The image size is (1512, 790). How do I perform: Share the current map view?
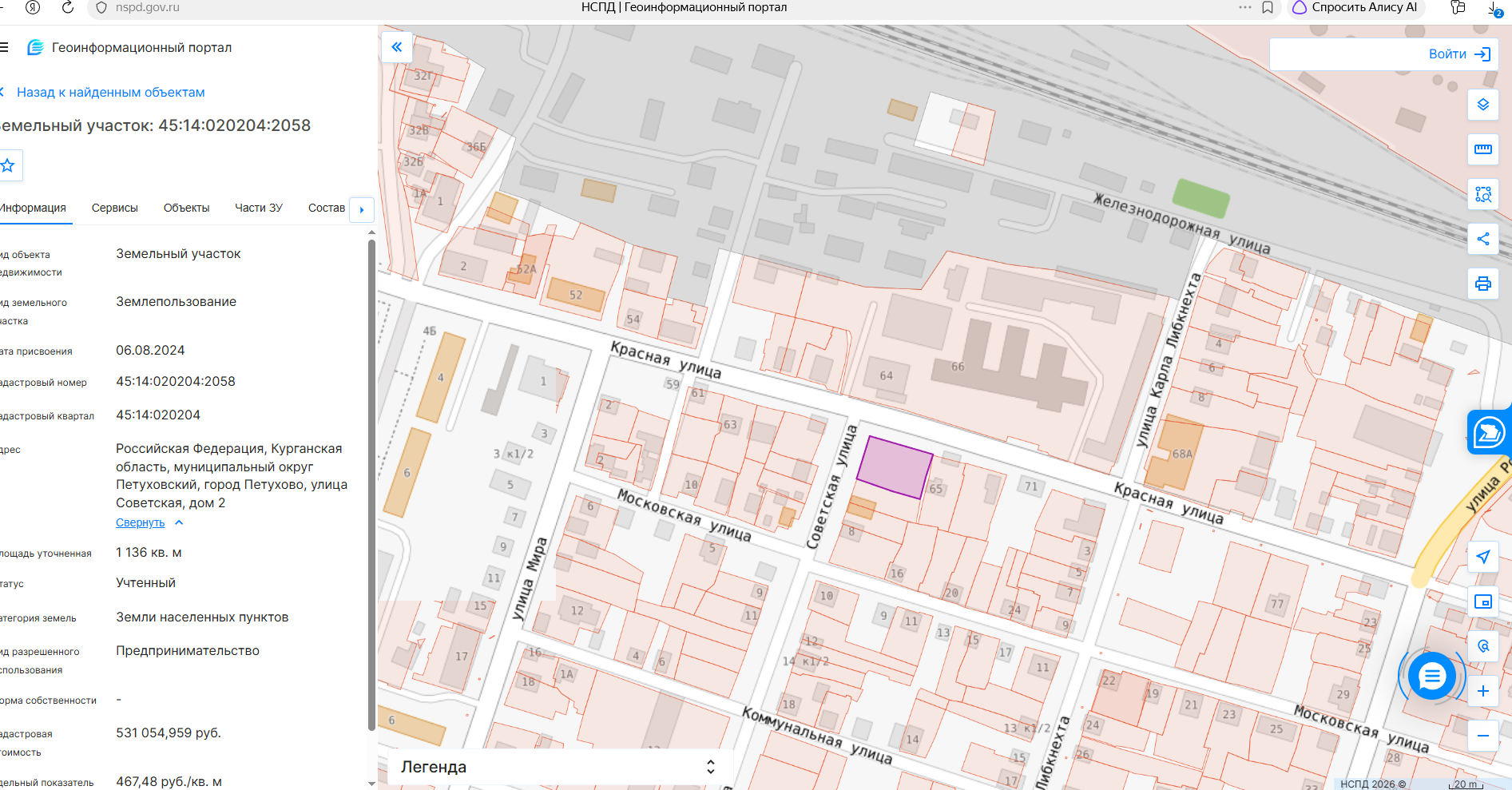(1483, 239)
